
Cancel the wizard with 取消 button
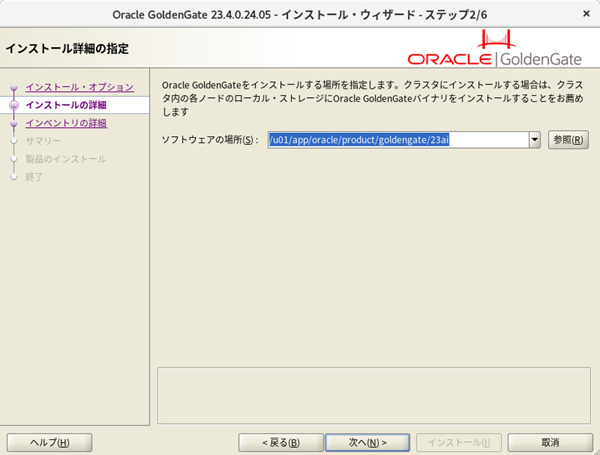coord(550,443)
